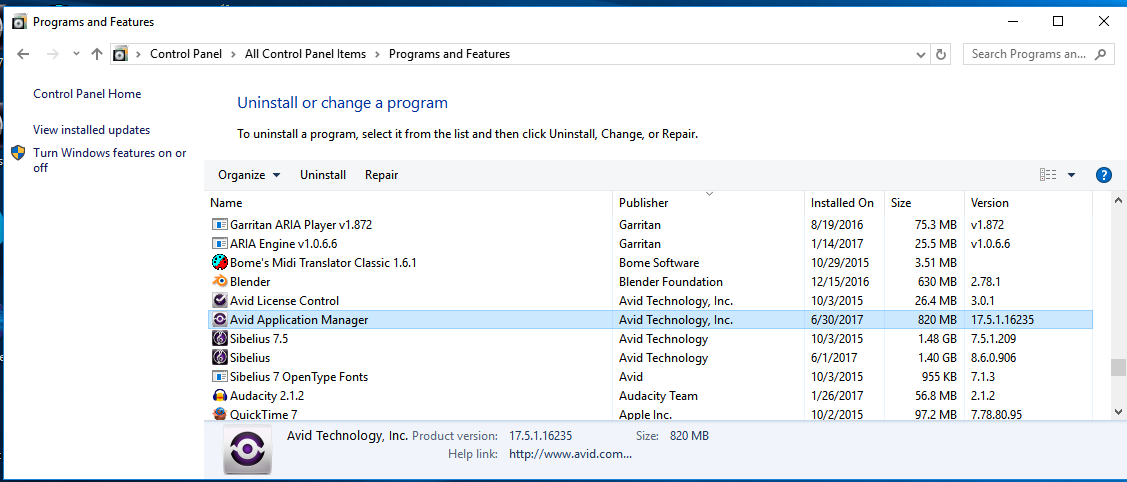Click Uninstall in the toolbar
Screen dimensions: 1127x482
pyautogui.click(x=323, y=175)
